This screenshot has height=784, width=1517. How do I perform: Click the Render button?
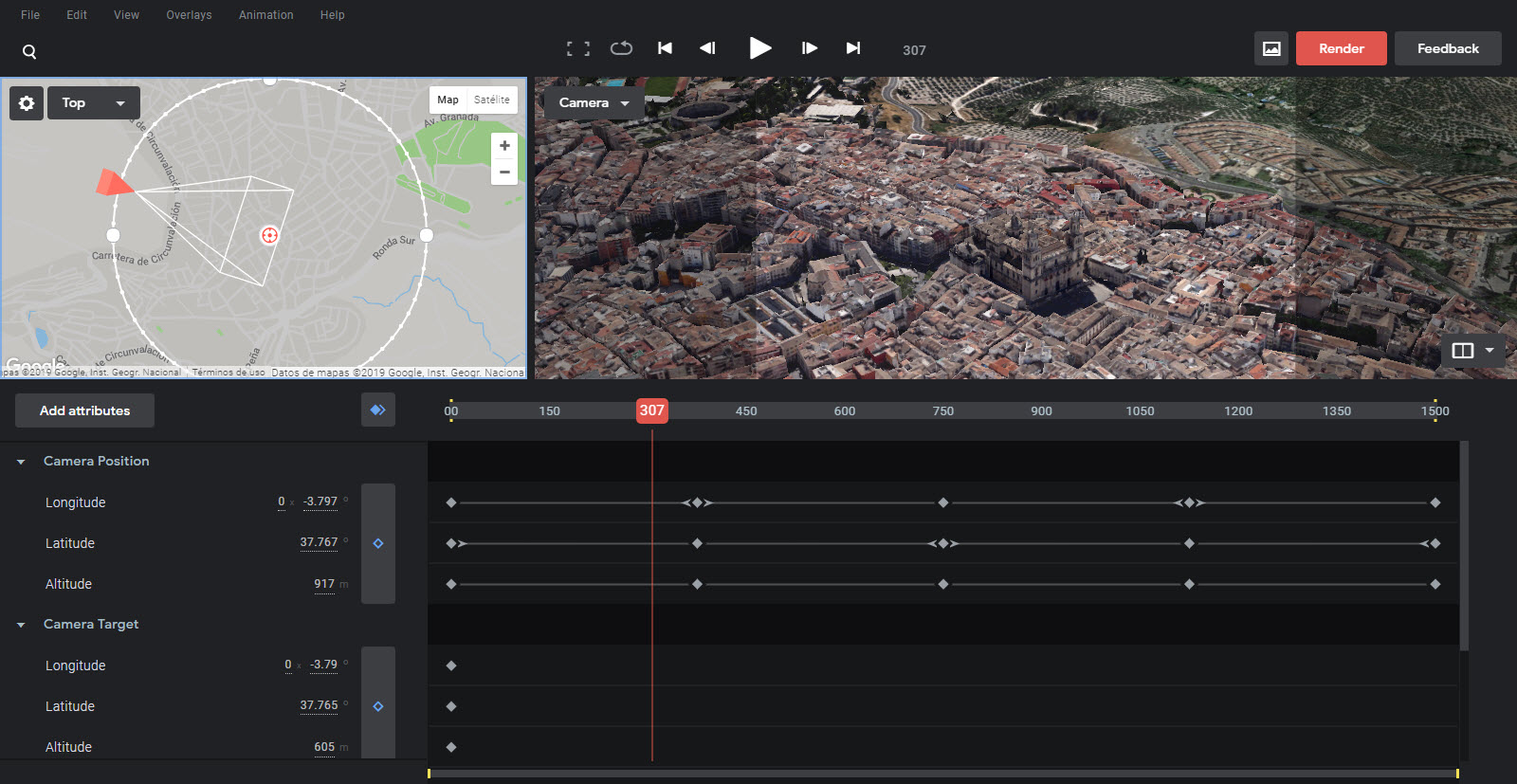pyautogui.click(x=1341, y=48)
